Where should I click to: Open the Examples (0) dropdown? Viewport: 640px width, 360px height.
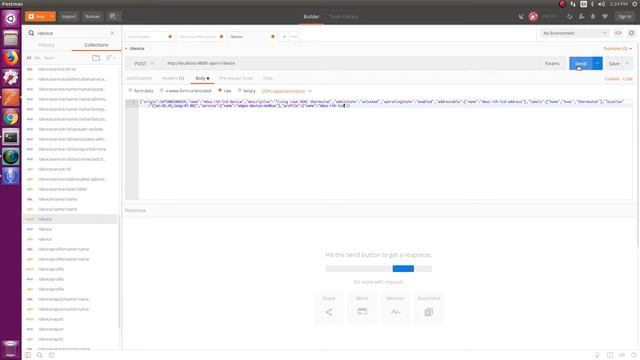[618, 49]
